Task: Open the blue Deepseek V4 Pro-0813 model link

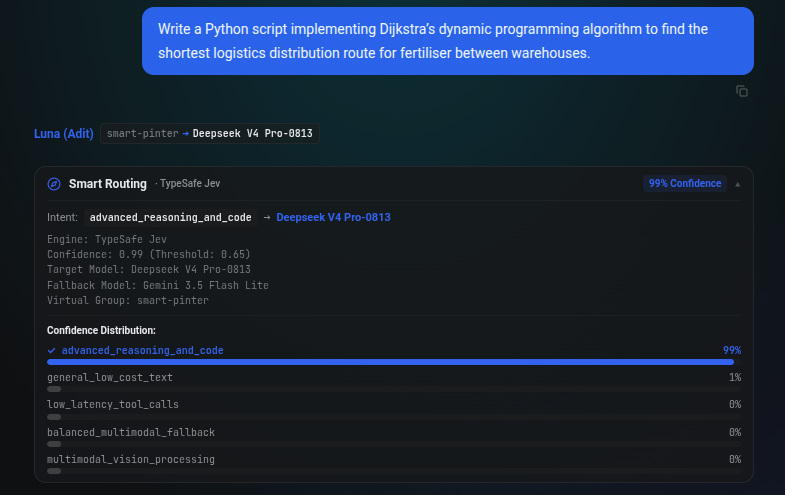Action: (x=333, y=217)
